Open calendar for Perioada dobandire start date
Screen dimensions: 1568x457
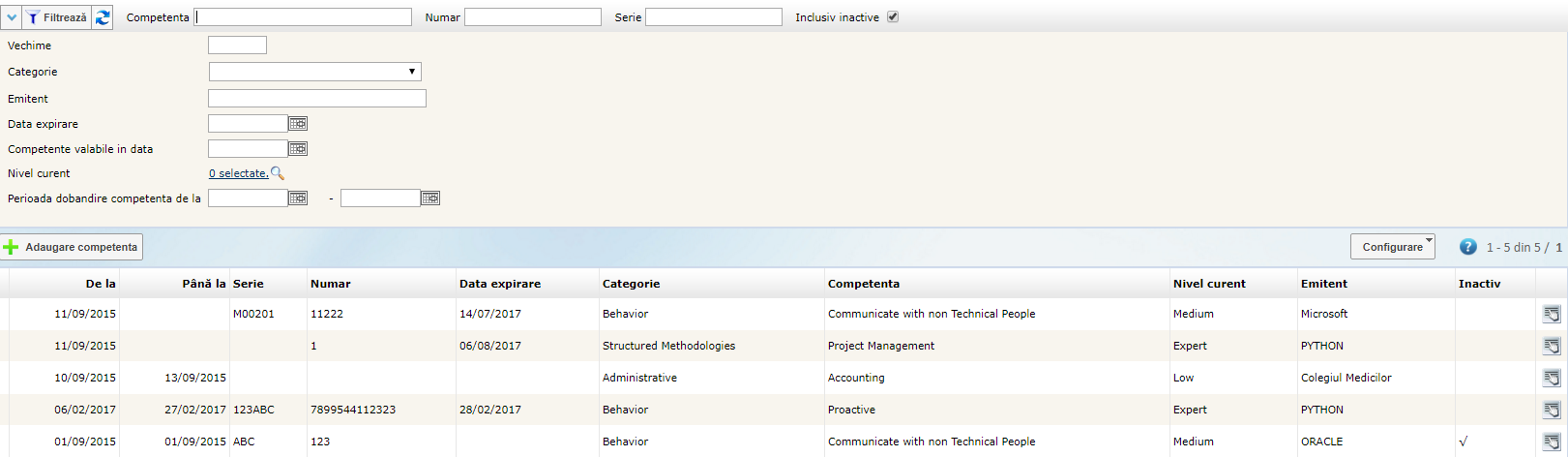point(298,198)
